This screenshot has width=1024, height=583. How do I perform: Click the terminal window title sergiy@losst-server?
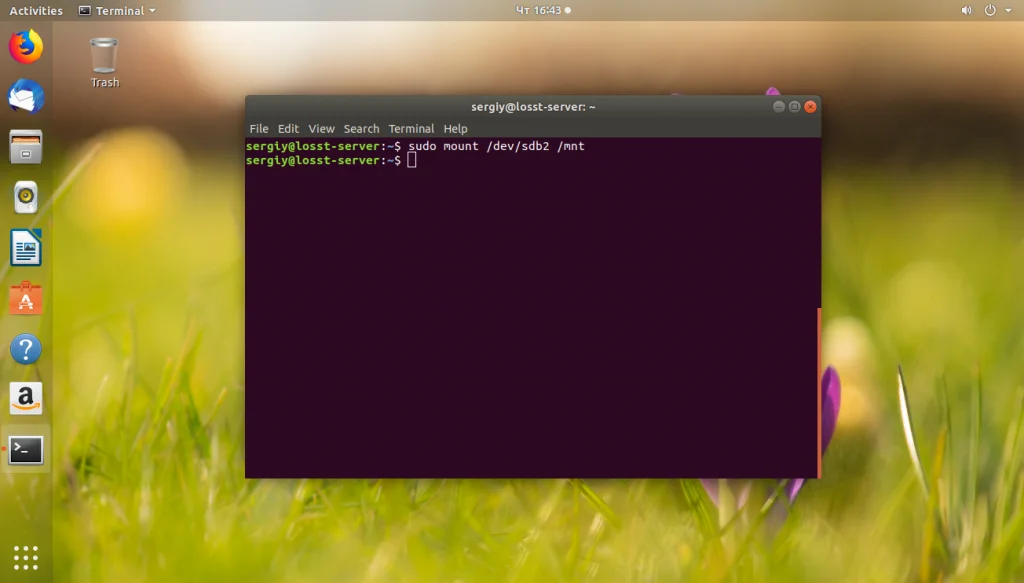pyautogui.click(x=533, y=106)
